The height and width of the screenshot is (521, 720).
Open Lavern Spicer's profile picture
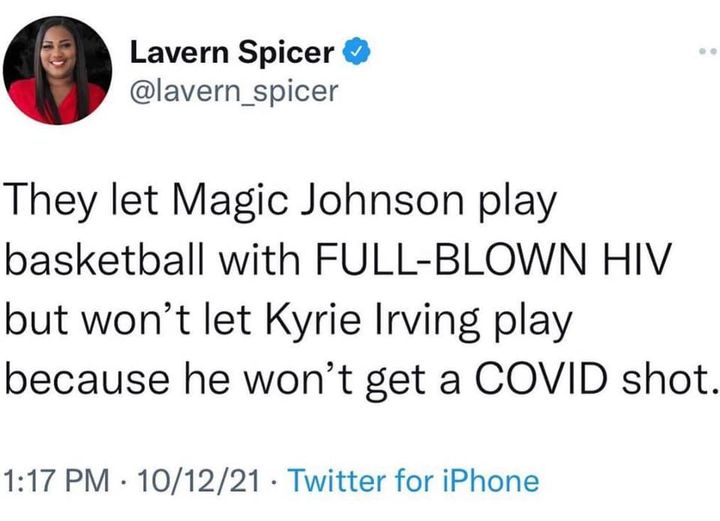pyautogui.click(x=56, y=70)
